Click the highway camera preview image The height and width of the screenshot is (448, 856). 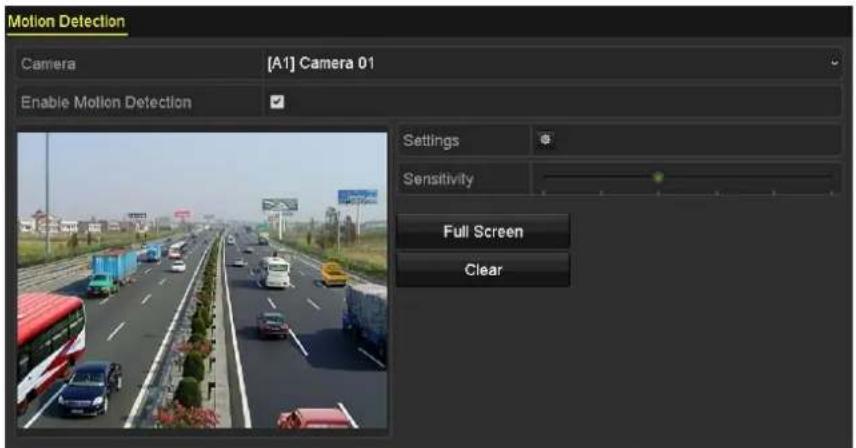pyautogui.click(x=203, y=280)
